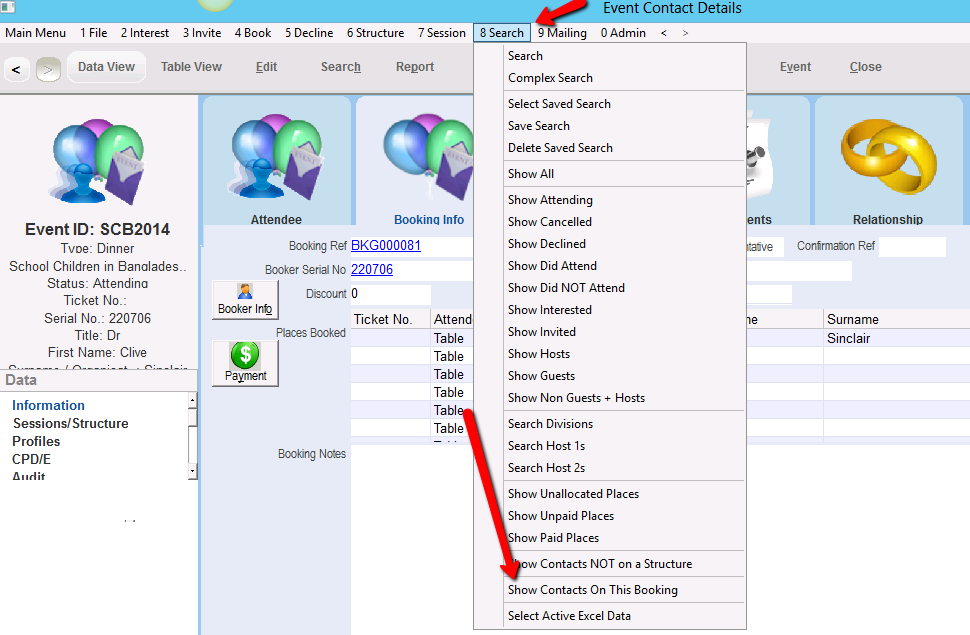This screenshot has height=635, width=970.
Task: Click the Booking Info balloons icon
Action: 428,157
